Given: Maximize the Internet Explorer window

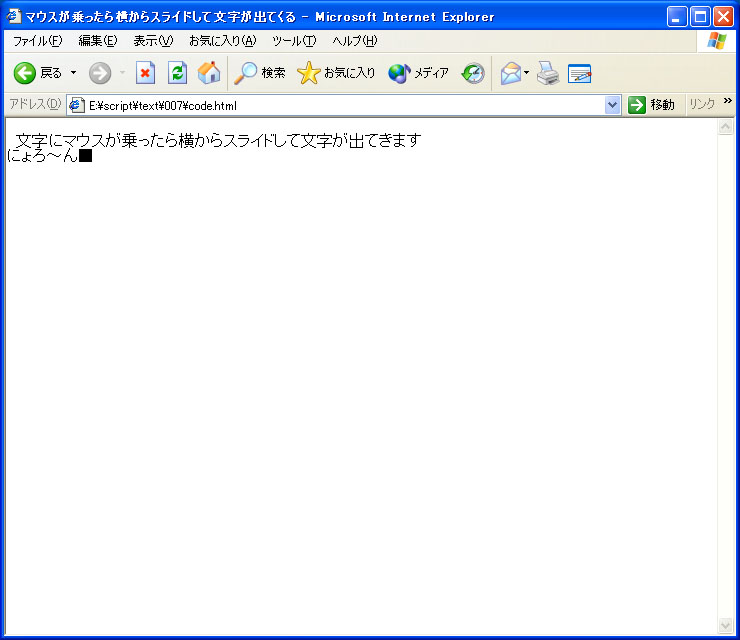Looking at the screenshot, I should tap(700, 17).
